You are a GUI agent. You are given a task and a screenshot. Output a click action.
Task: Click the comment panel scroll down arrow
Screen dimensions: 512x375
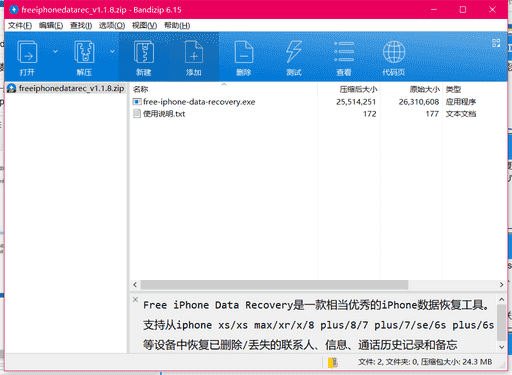click(501, 347)
